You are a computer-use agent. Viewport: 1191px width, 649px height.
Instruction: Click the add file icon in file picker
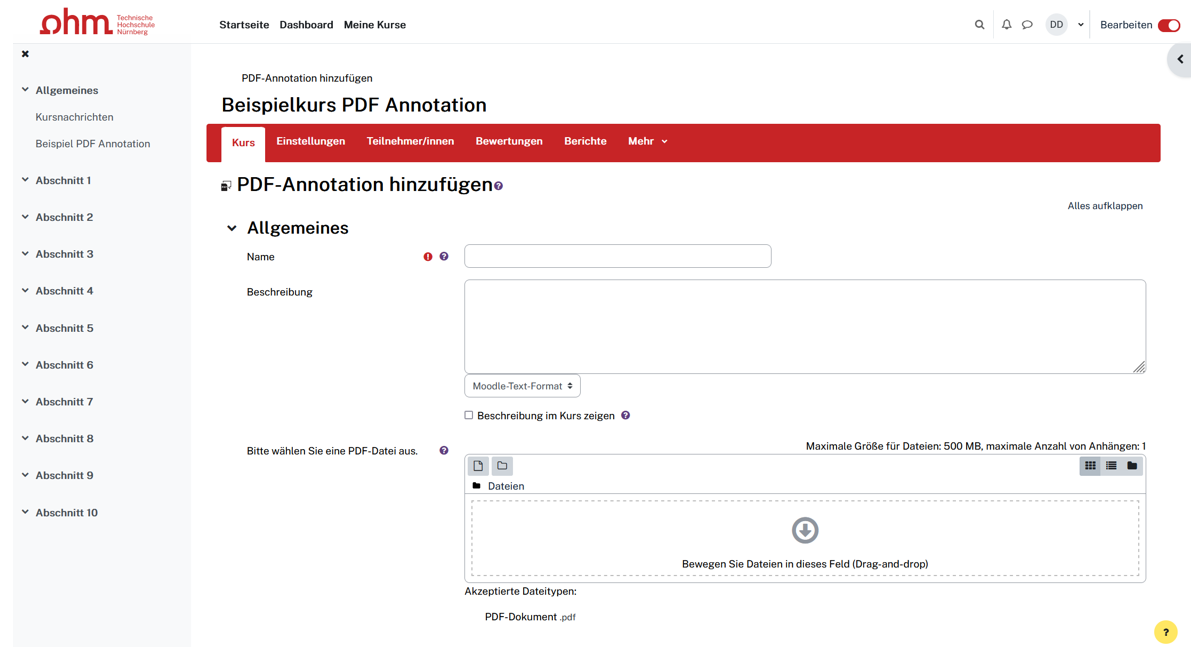point(478,466)
